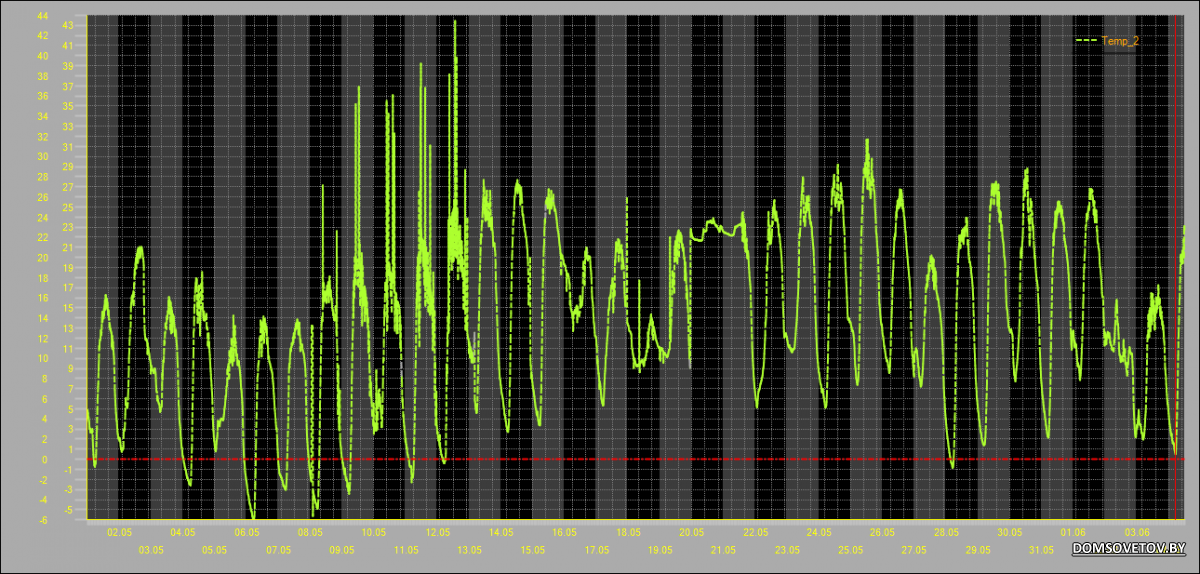This screenshot has height=574, width=1200.
Task: Click the 12.05 date label
Action: tap(437, 533)
